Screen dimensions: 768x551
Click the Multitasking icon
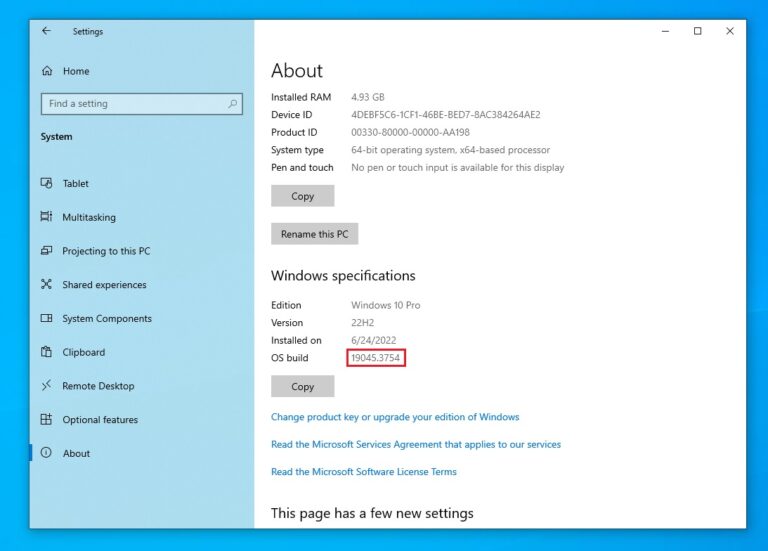[x=46, y=217]
